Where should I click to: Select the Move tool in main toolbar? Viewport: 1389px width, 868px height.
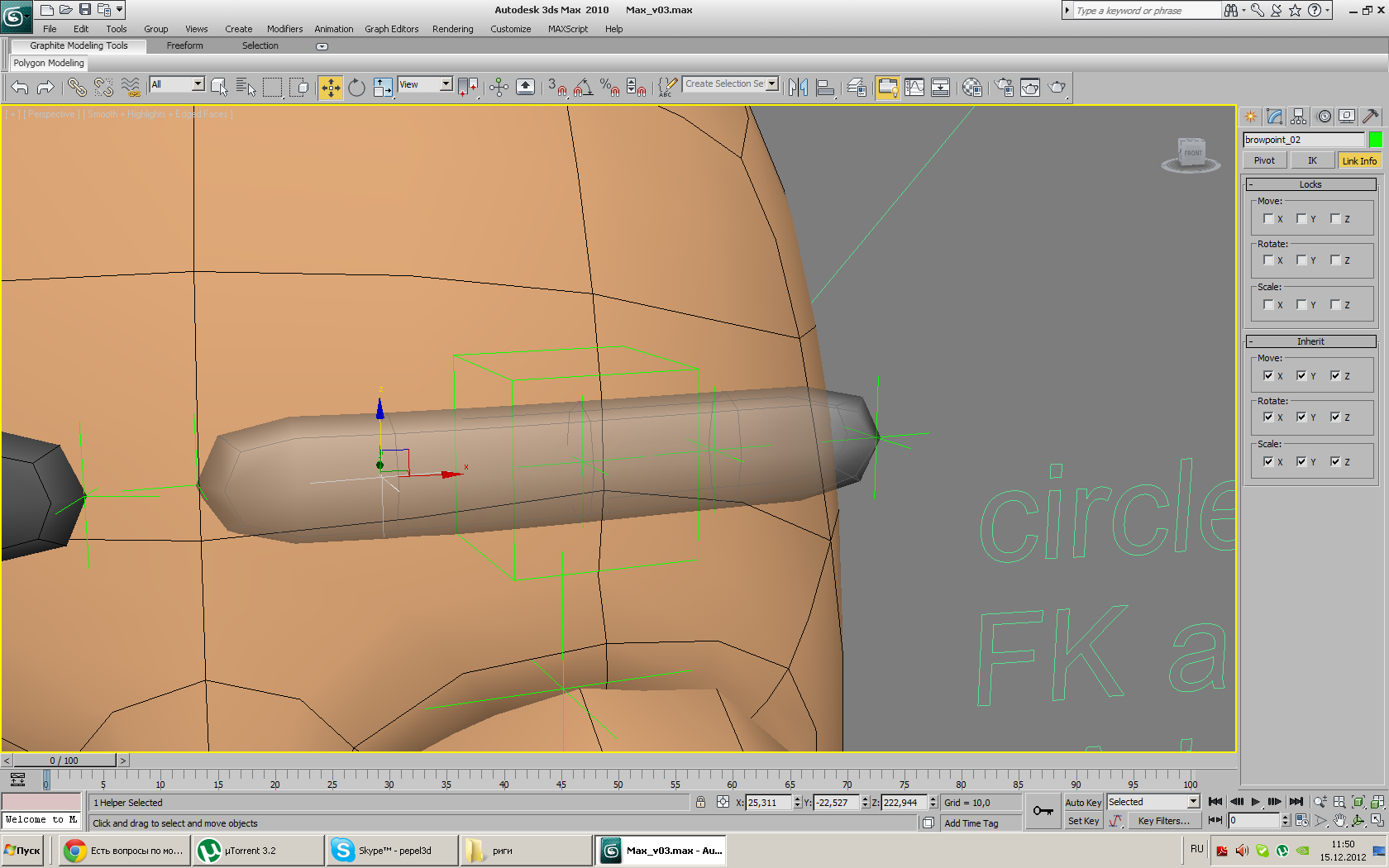coord(331,88)
